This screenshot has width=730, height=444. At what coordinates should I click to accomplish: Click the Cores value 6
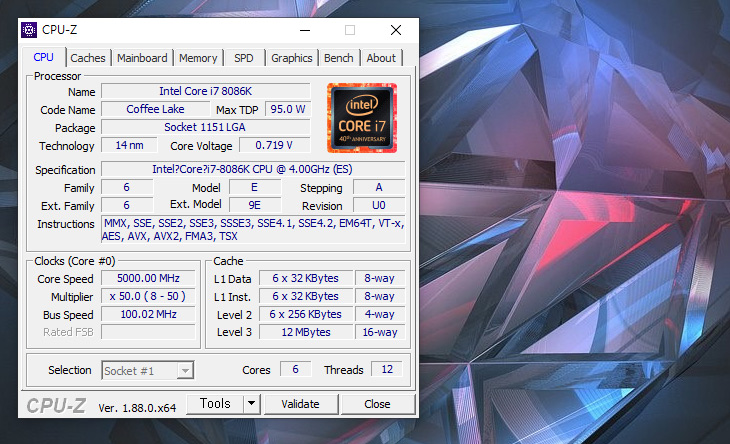295,370
